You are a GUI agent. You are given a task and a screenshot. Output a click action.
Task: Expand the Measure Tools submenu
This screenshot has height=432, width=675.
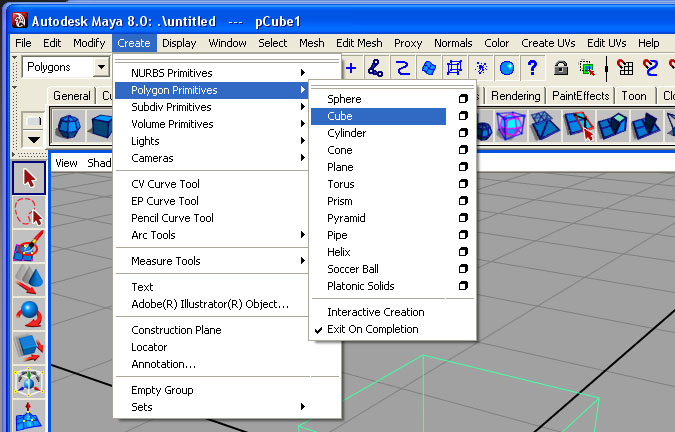216,261
